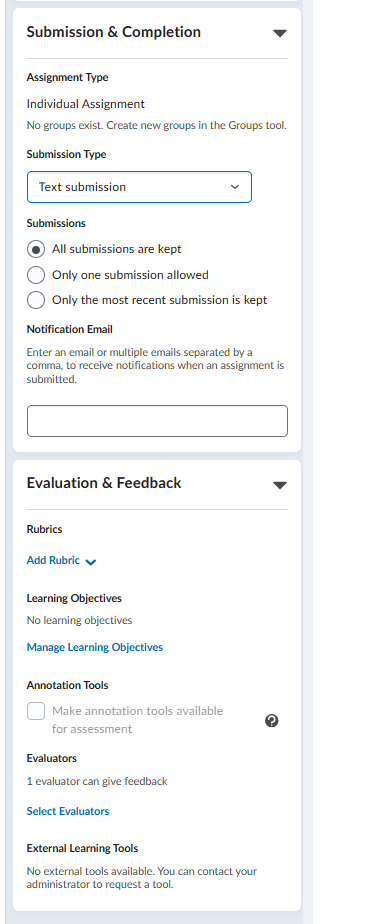Open the Submission Type dropdown
The image size is (369, 924).
coord(139,187)
